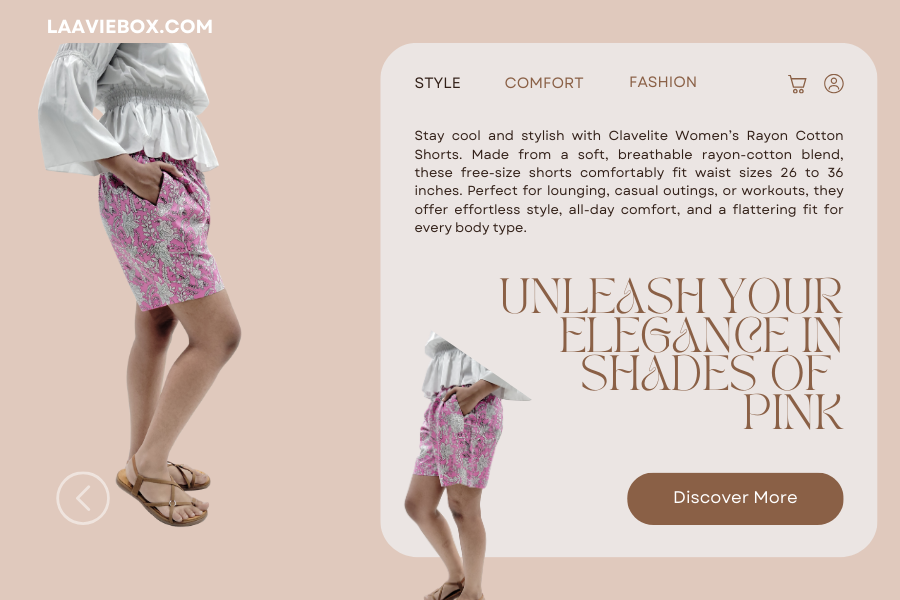The height and width of the screenshot is (600, 900).
Task: Click the word "PINK" in the headline
Action: click(x=793, y=412)
